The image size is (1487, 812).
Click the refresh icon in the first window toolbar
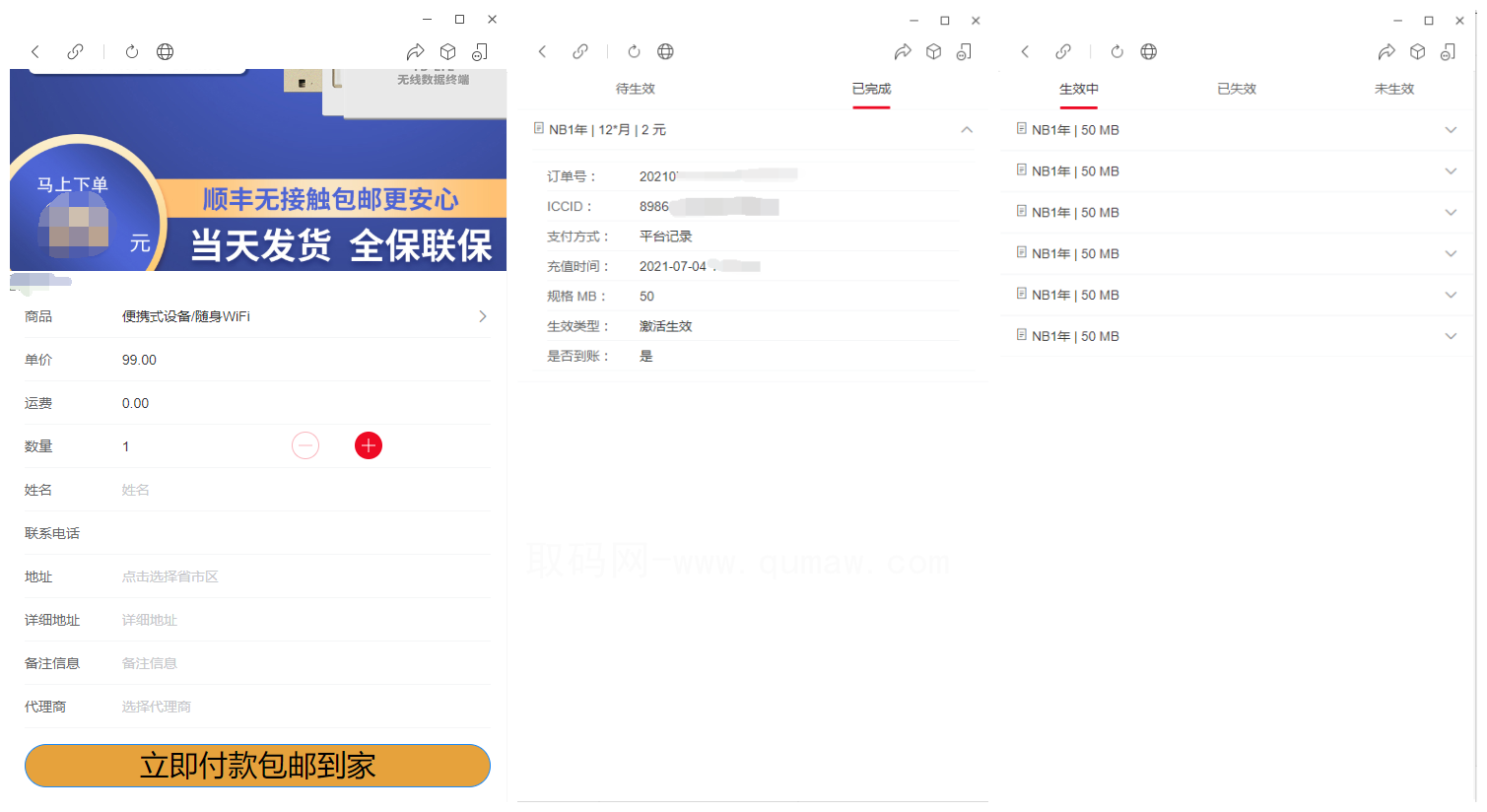coord(132,51)
